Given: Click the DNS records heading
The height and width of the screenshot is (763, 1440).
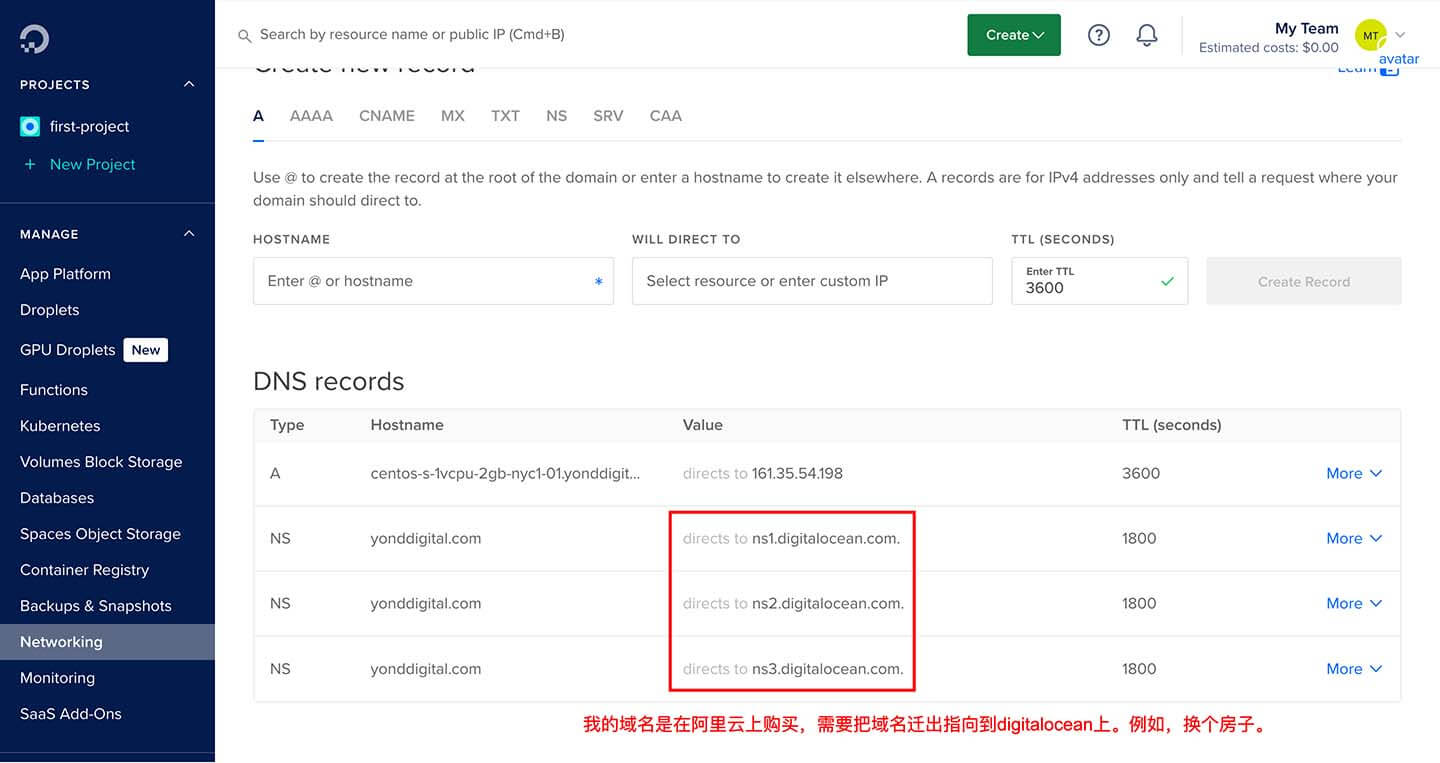Looking at the screenshot, I should click(329, 381).
